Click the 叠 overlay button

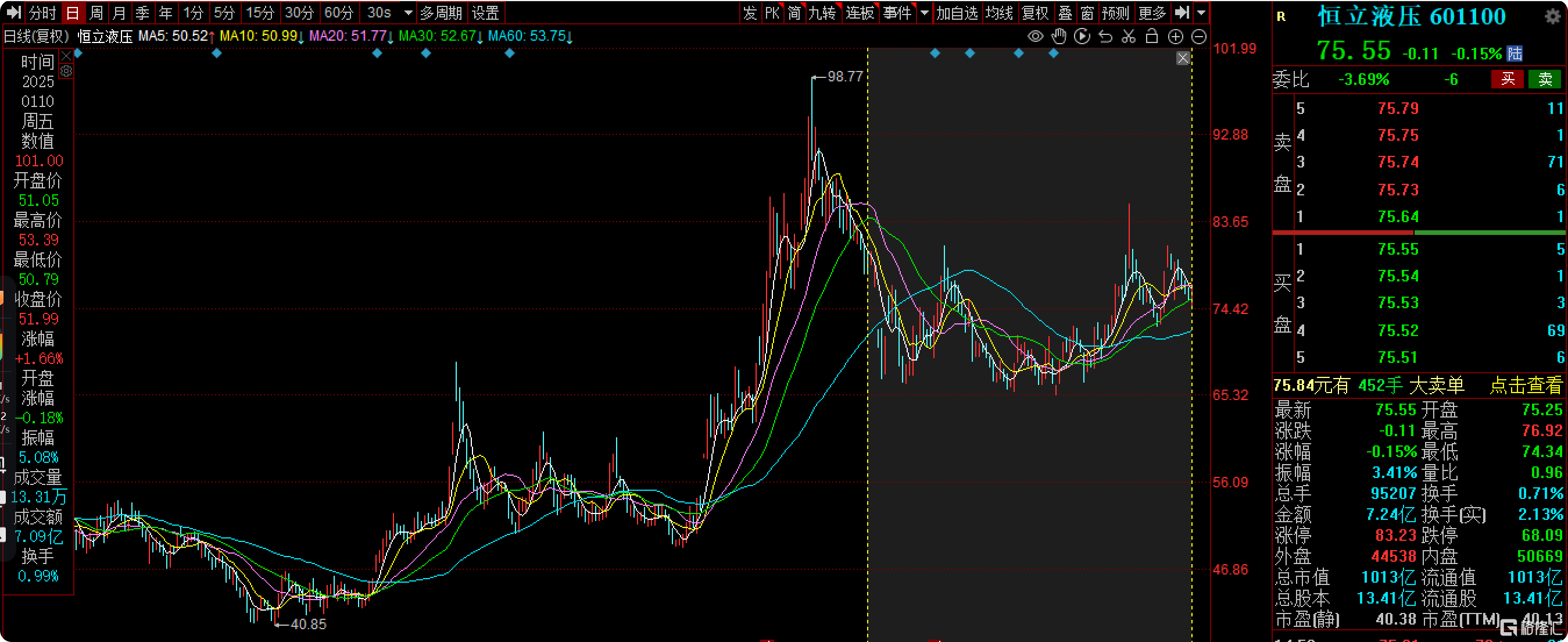click(1065, 12)
